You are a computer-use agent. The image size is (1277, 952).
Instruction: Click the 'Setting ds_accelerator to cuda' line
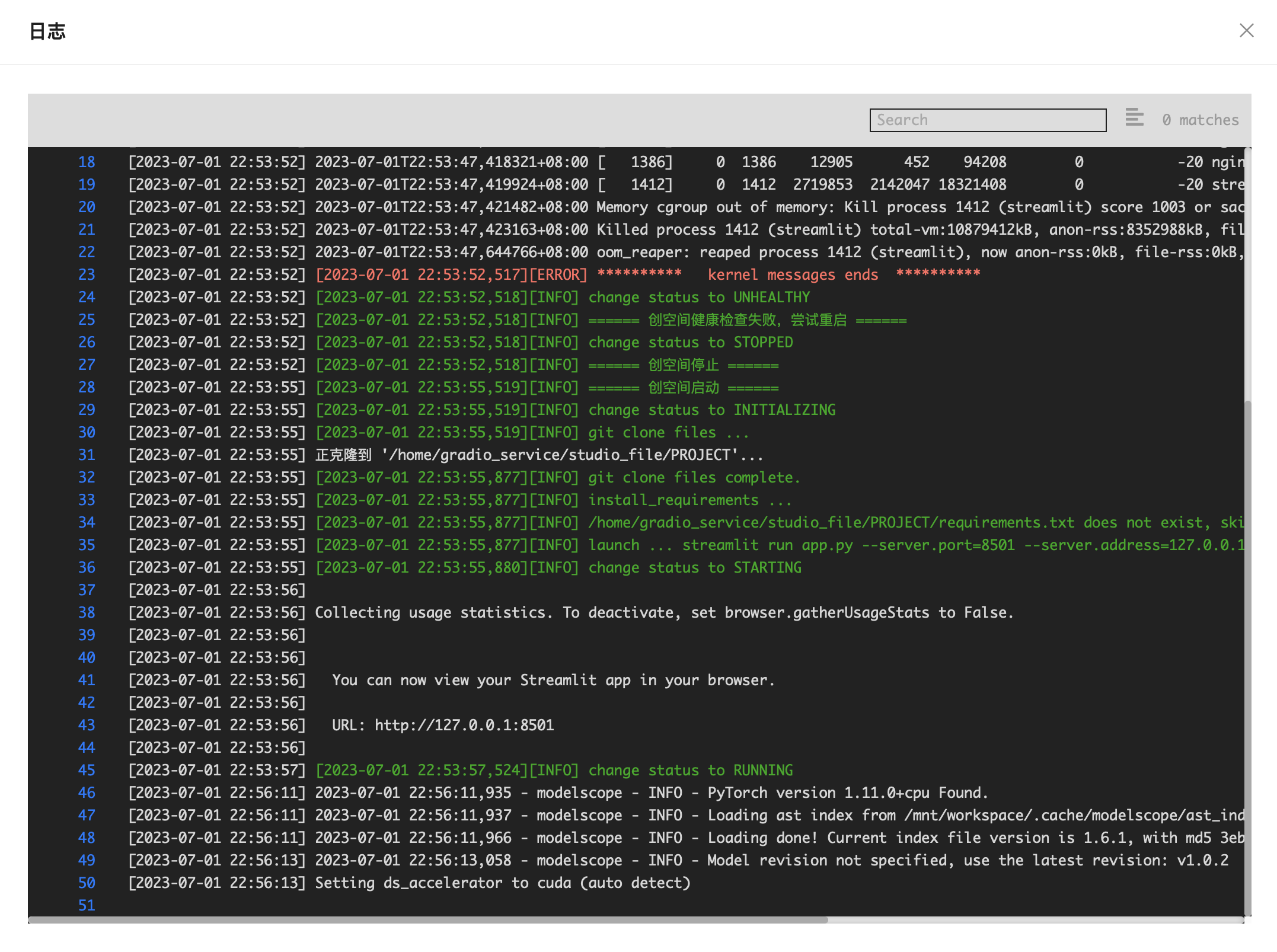click(502, 883)
